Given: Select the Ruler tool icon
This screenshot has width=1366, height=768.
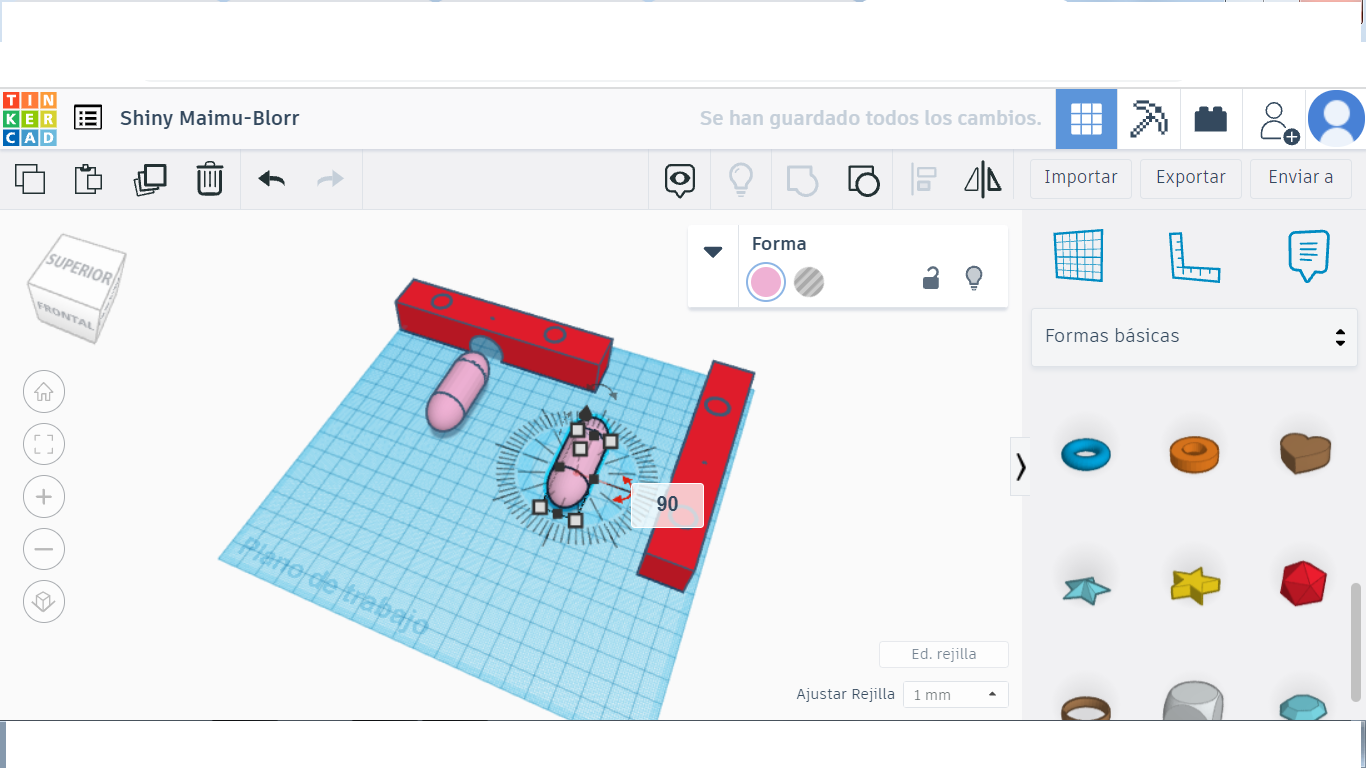Looking at the screenshot, I should 1195,257.
